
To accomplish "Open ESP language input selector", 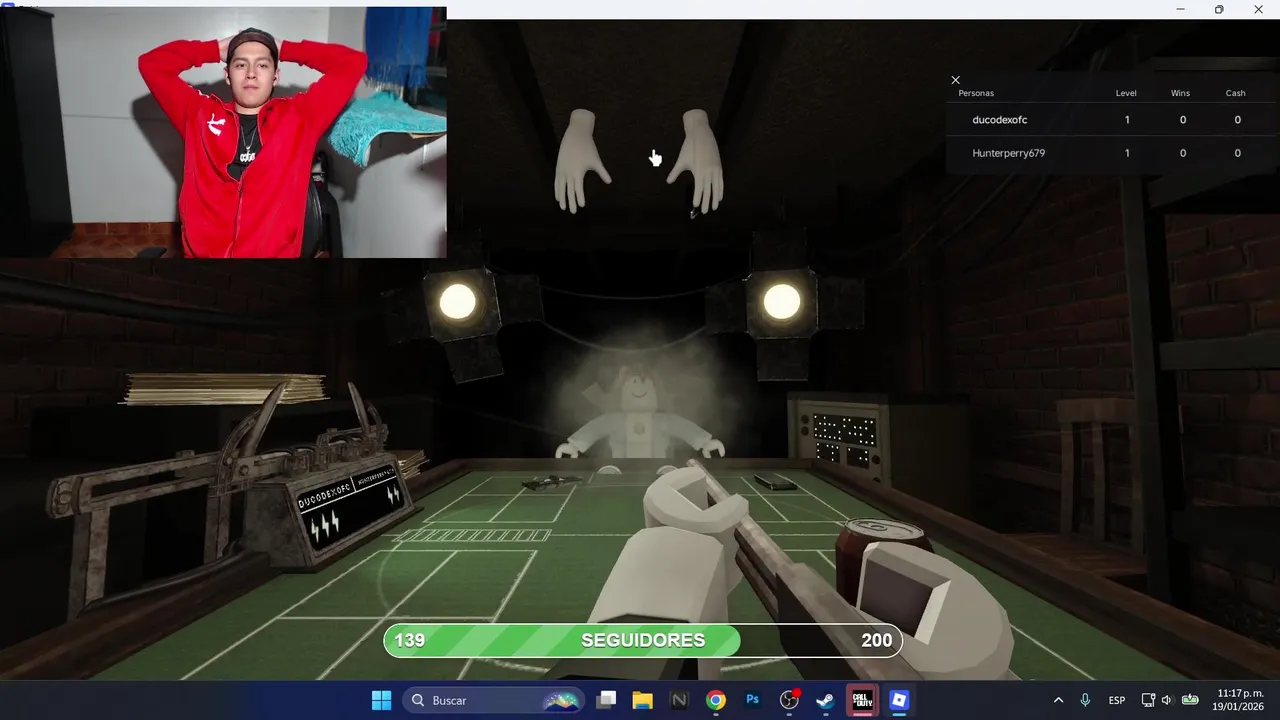I will (x=1117, y=700).
